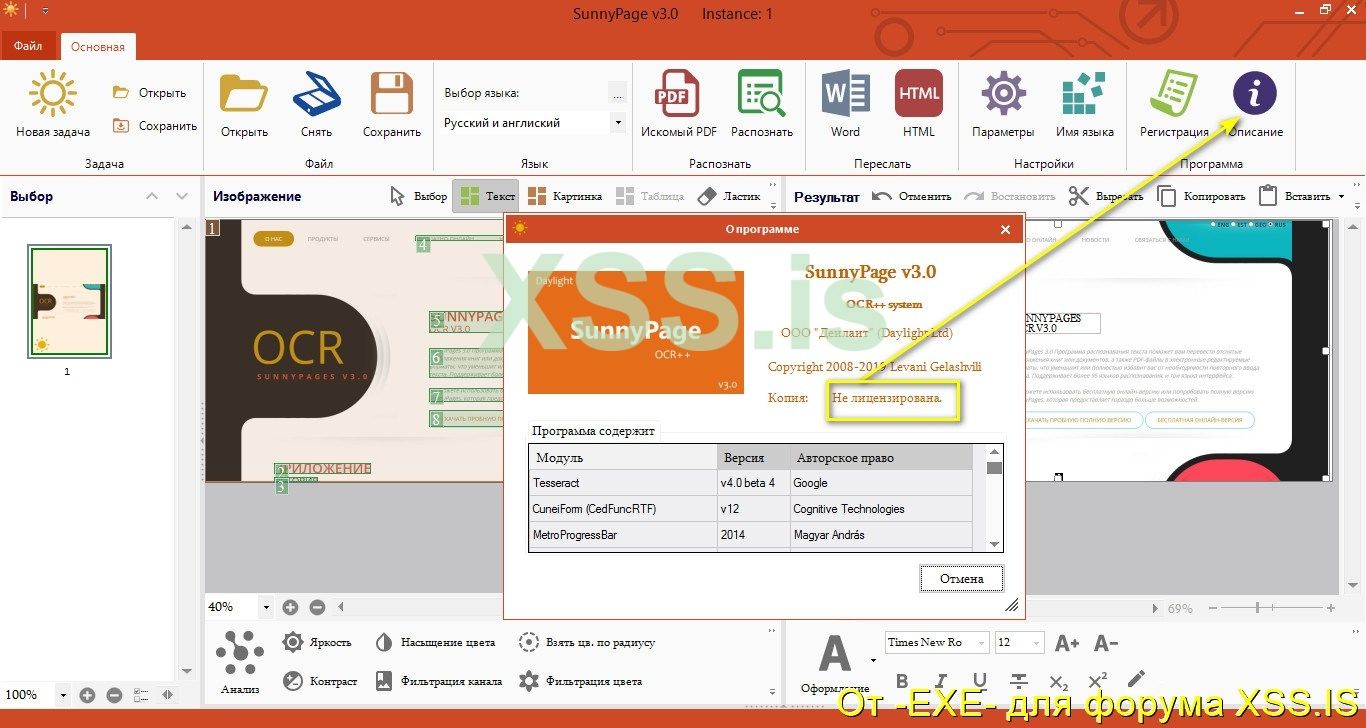Click the Отменить undo button
Viewport: 1366px width, 728px height.
[x=911, y=196]
